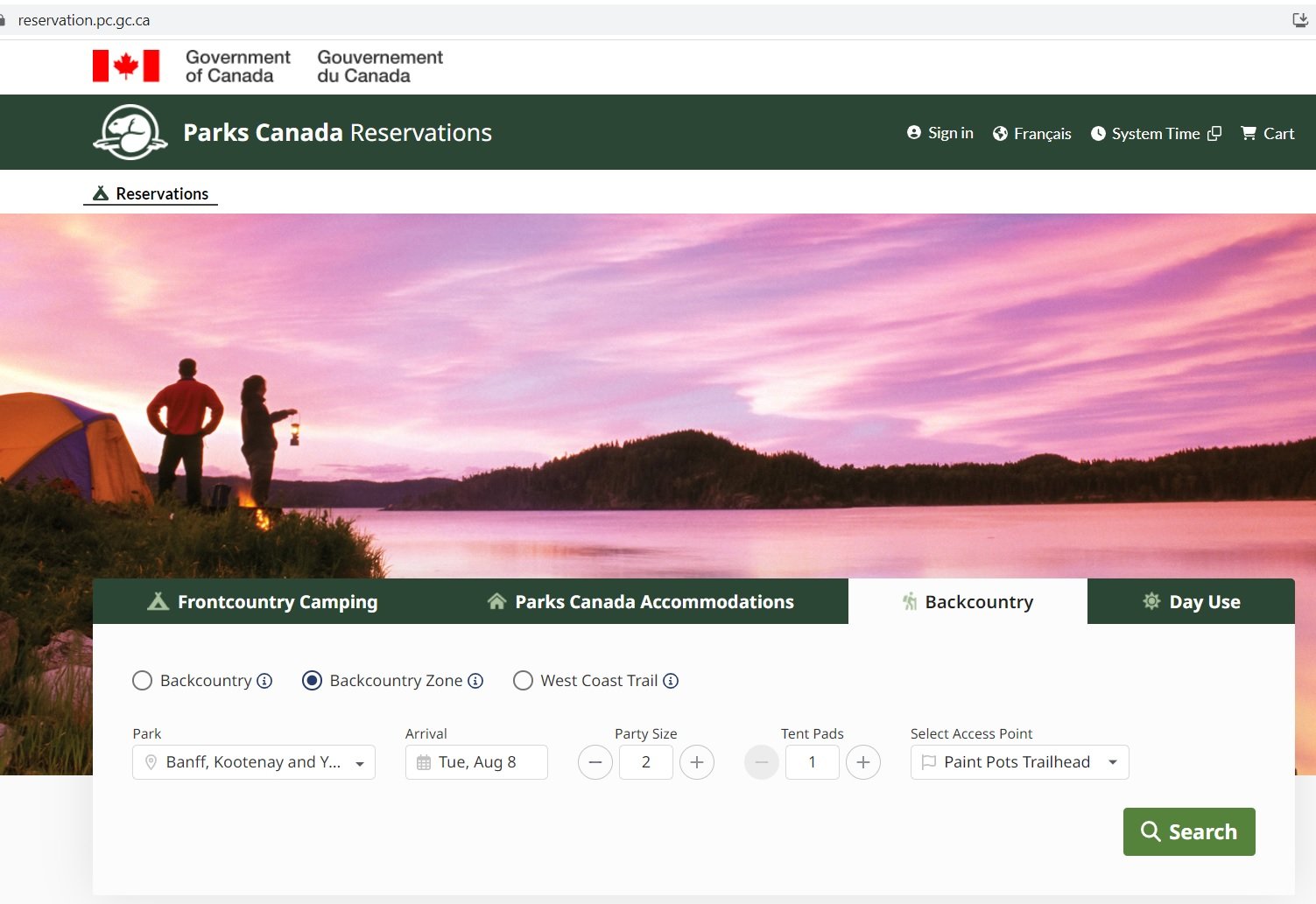Open the calendar icon in the Arrival field
The image size is (1316, 904).
(424, 761)
